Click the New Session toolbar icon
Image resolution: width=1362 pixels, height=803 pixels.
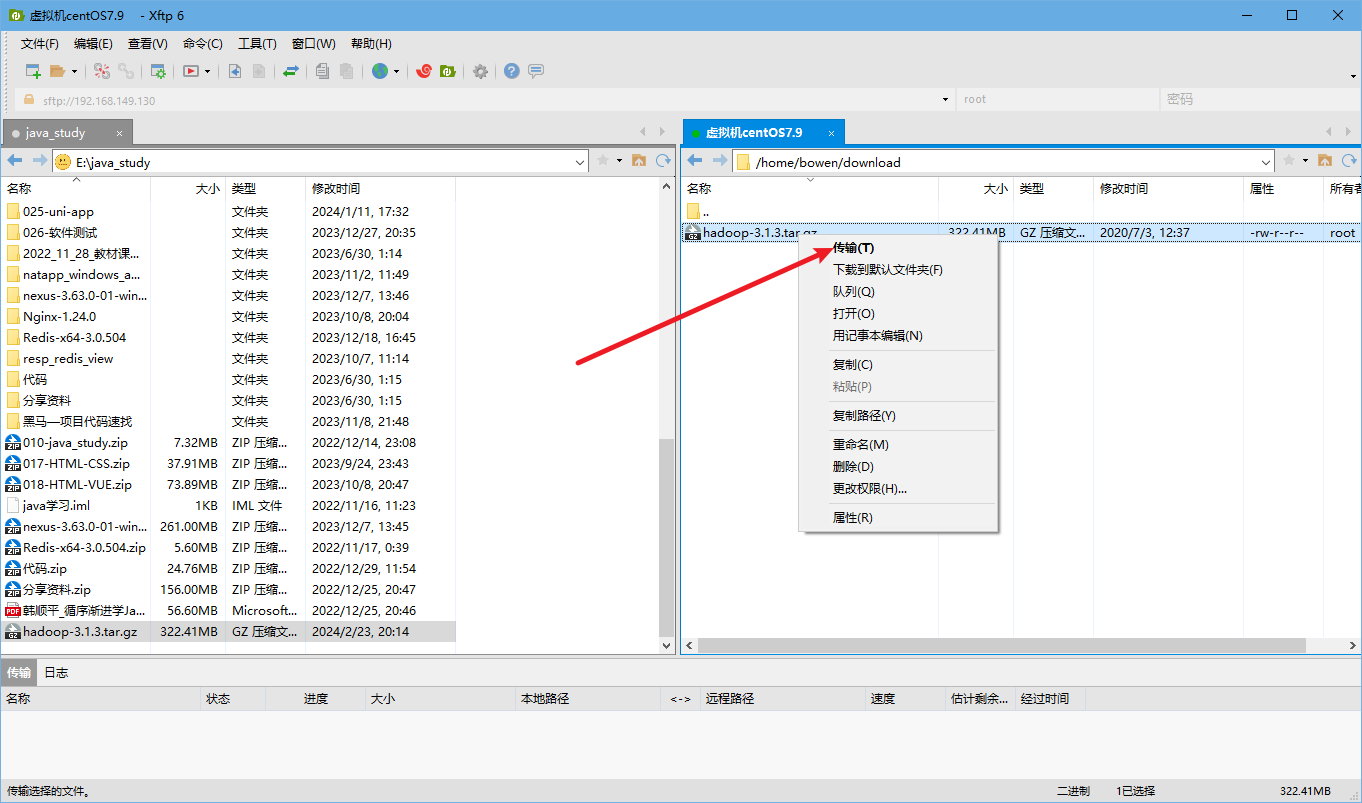[x=33, y=71]
